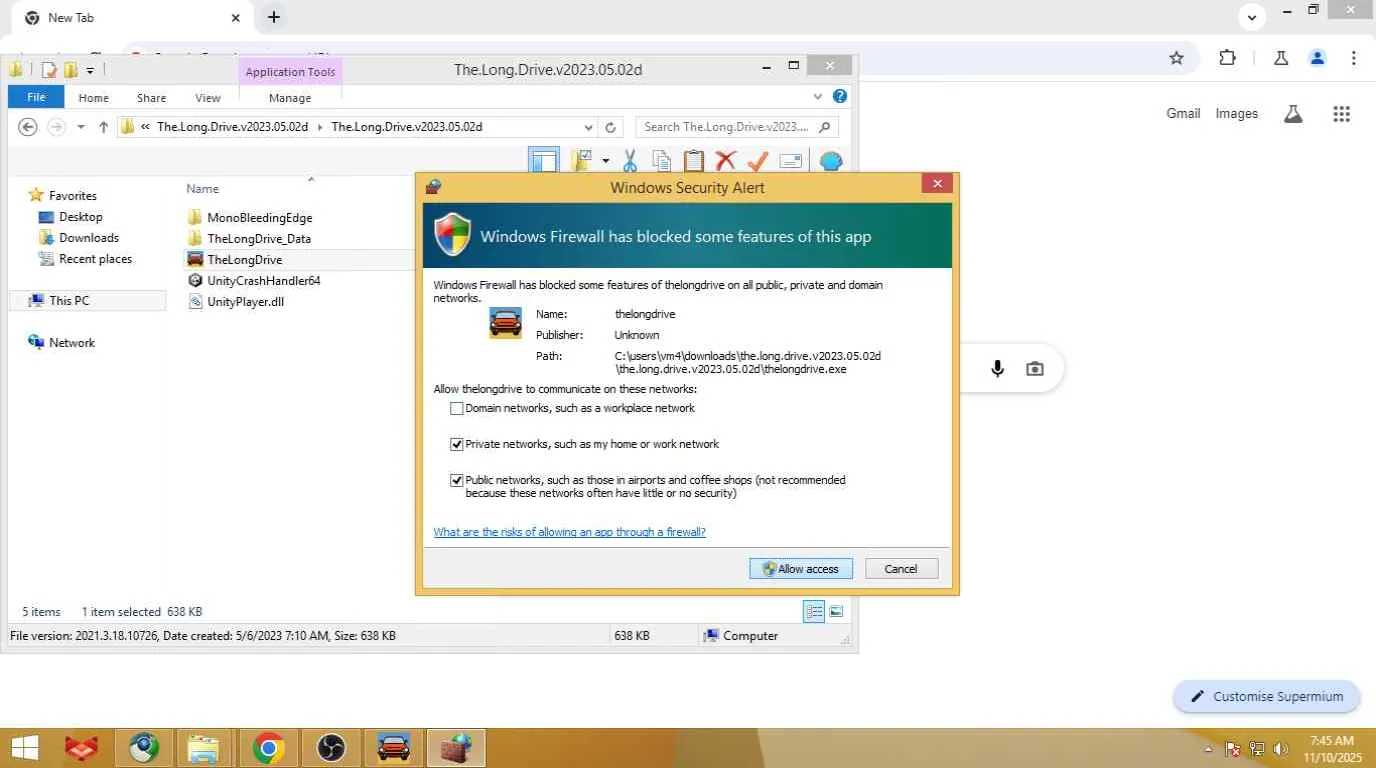The image size is (1376, 768).
Task: Click the Customise Supermium button
Action: pos(1267,697)
